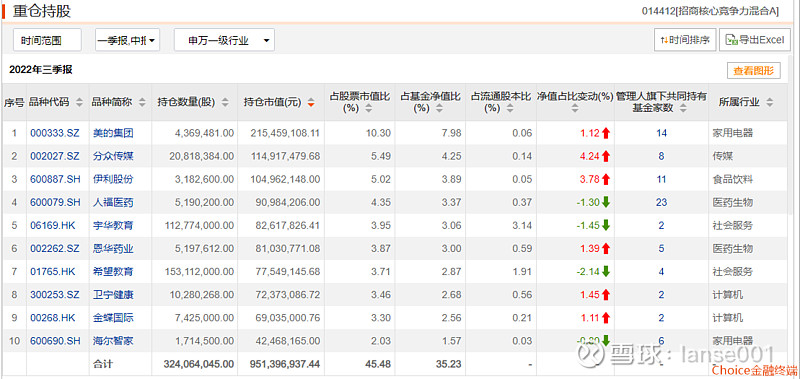Open 宇华教育 stock name link
800x379 pixels.
[113, 225]
